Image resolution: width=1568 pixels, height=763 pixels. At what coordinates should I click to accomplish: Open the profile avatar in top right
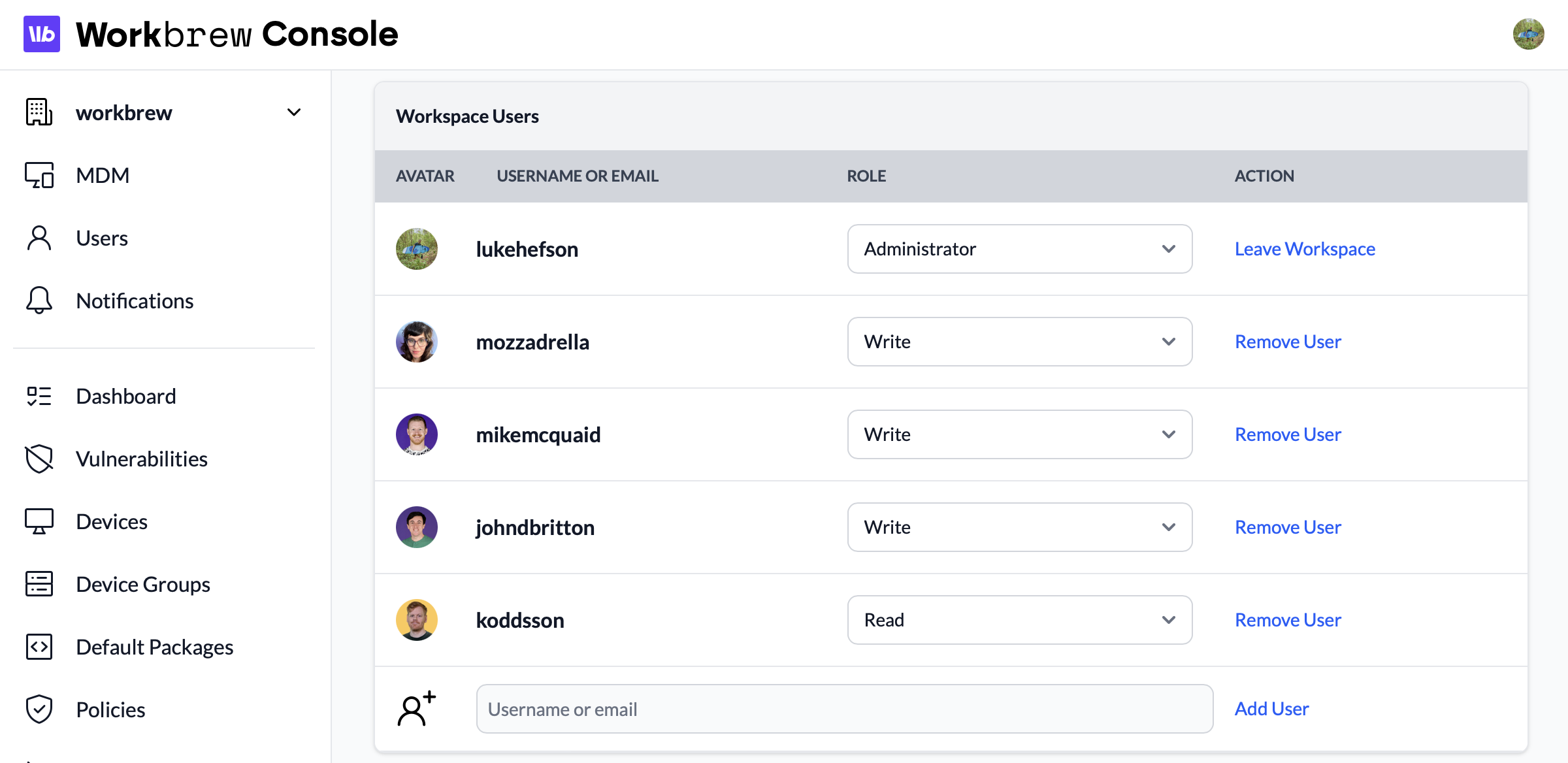click(x=1528, y=34)
